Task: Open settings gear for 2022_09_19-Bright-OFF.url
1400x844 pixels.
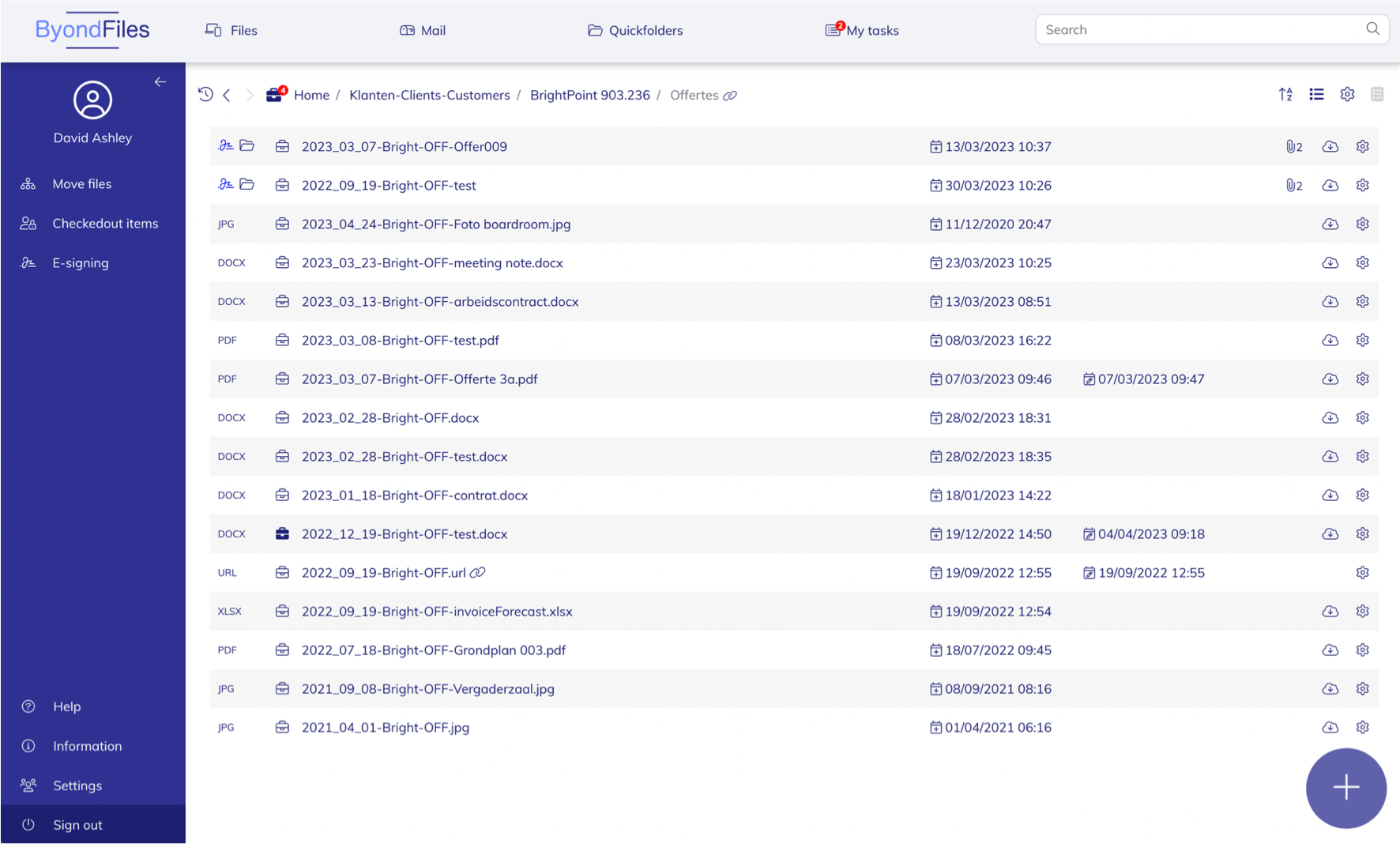Action: point(1362,573)
